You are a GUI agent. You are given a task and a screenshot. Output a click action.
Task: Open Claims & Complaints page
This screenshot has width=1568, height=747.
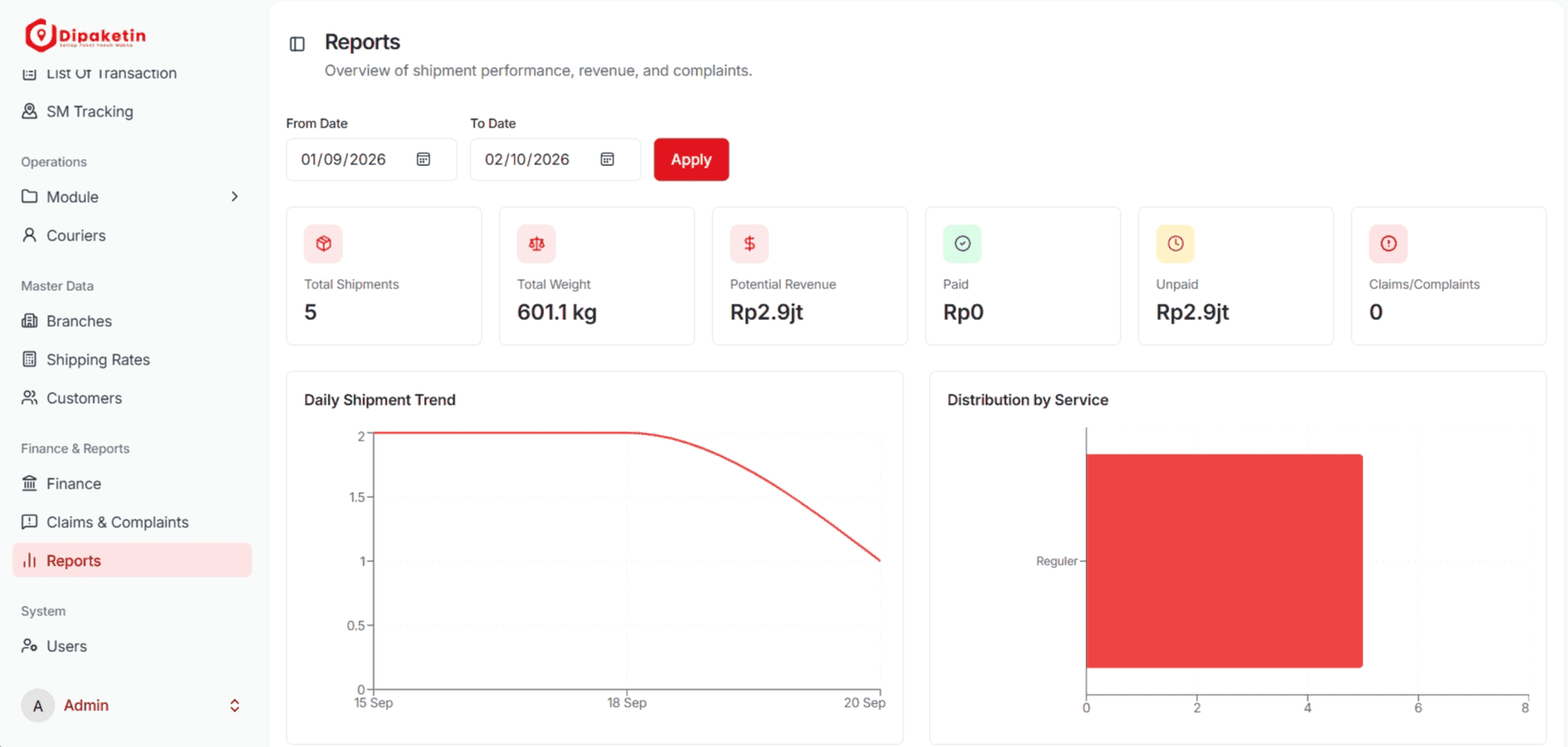pos(133,522)
